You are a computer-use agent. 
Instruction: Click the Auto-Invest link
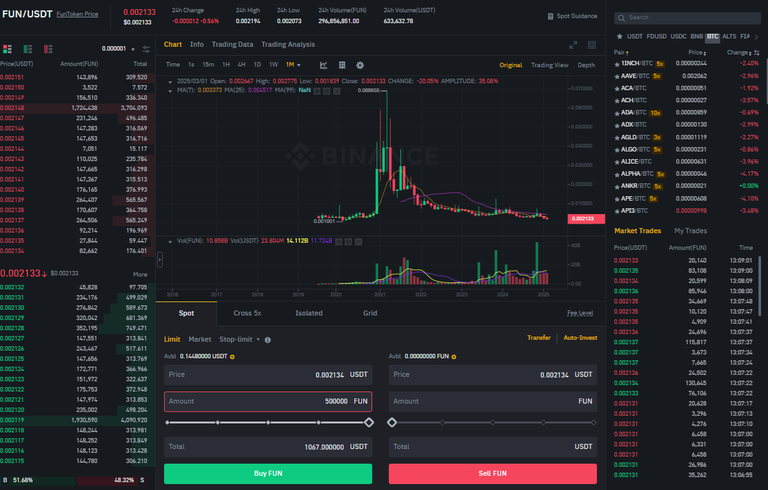[580, 338]
